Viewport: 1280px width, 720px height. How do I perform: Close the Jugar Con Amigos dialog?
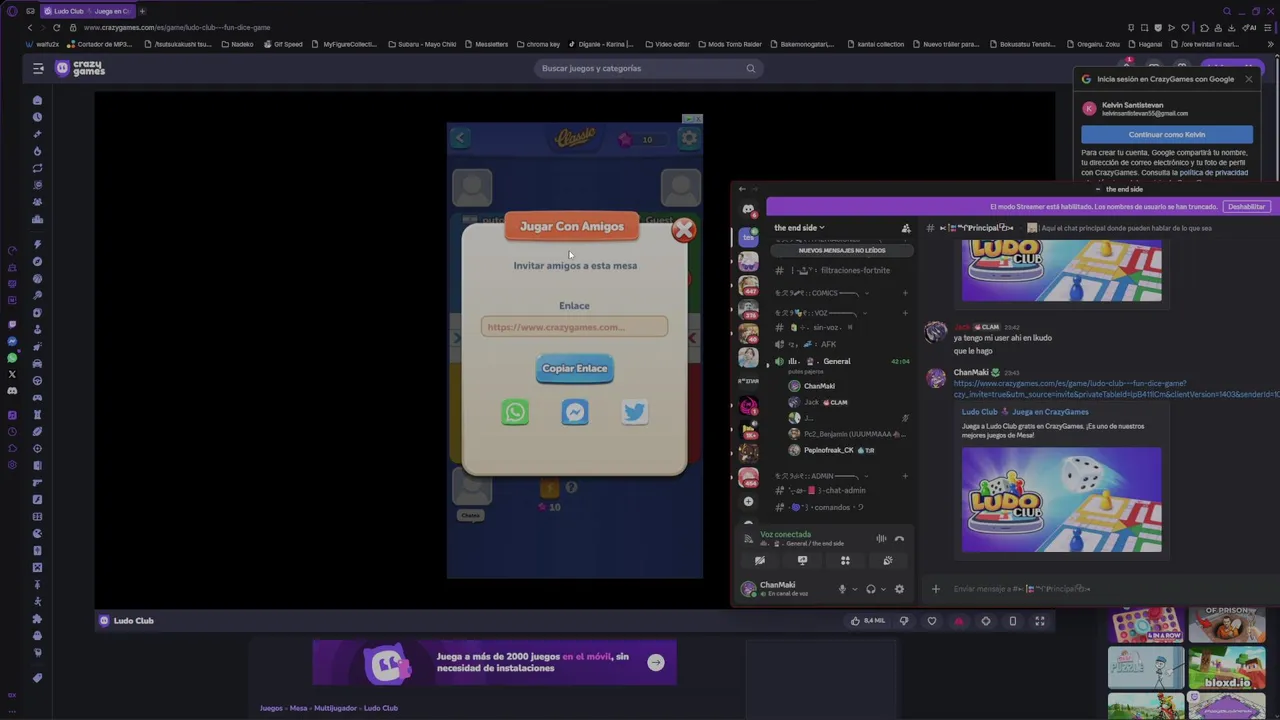[683, 231]
